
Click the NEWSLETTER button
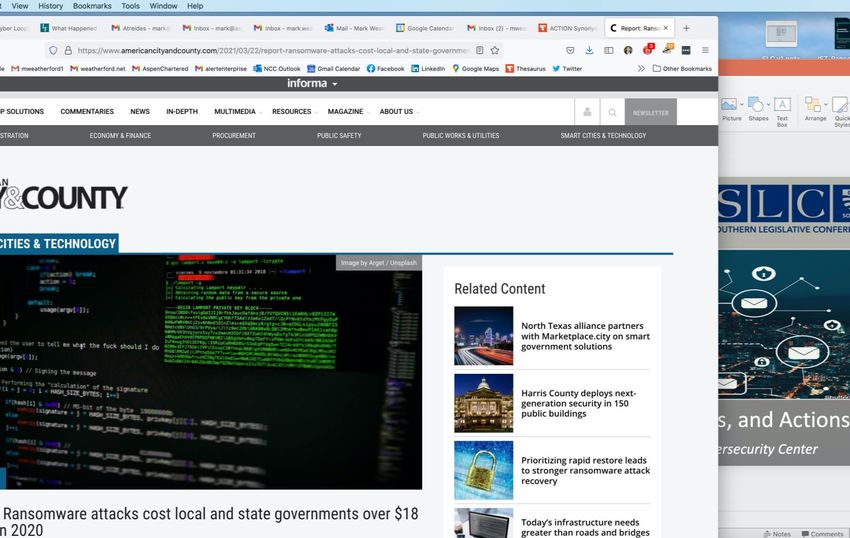(x=651, y=112)
